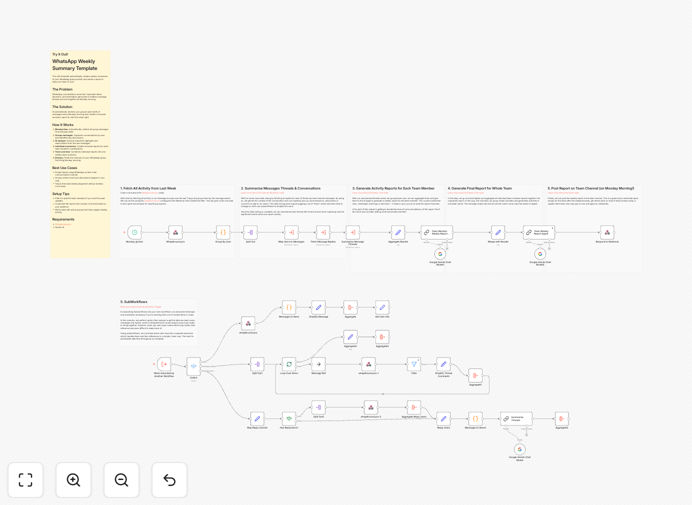Select the final posting node in section 5
This screenshot has height=505, width=692.
607,232
